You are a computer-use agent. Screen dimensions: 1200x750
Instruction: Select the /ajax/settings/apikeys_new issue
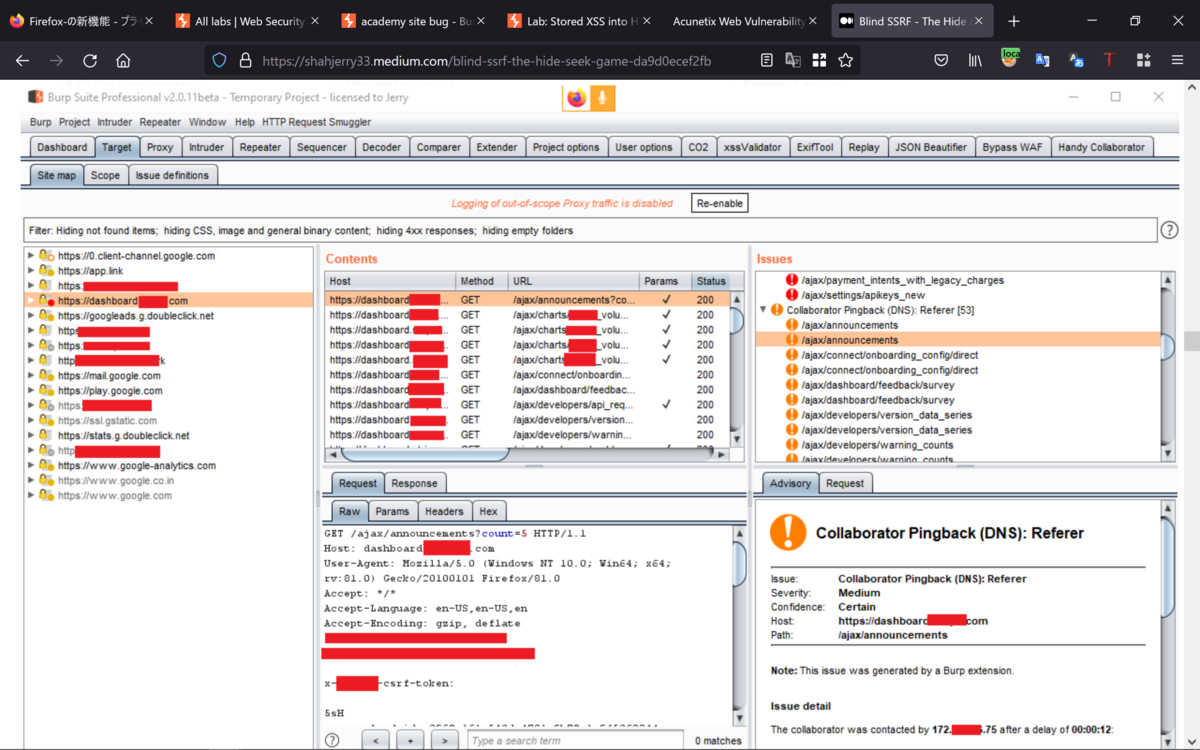862,295
